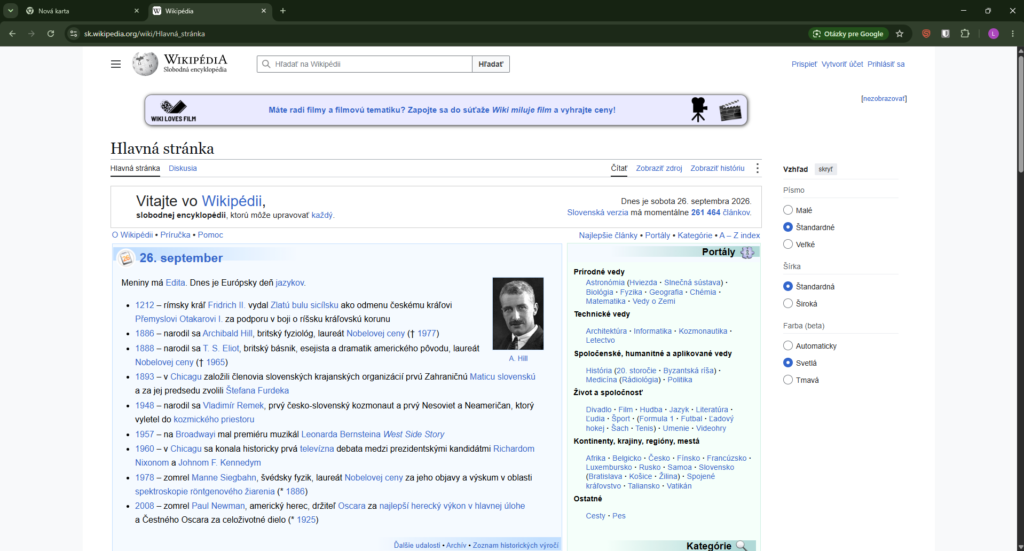Open the Wikipedia main menu hamburger icon
Image resolution: width=1024 pixels, height=551 pixels.
click(116, 64)
